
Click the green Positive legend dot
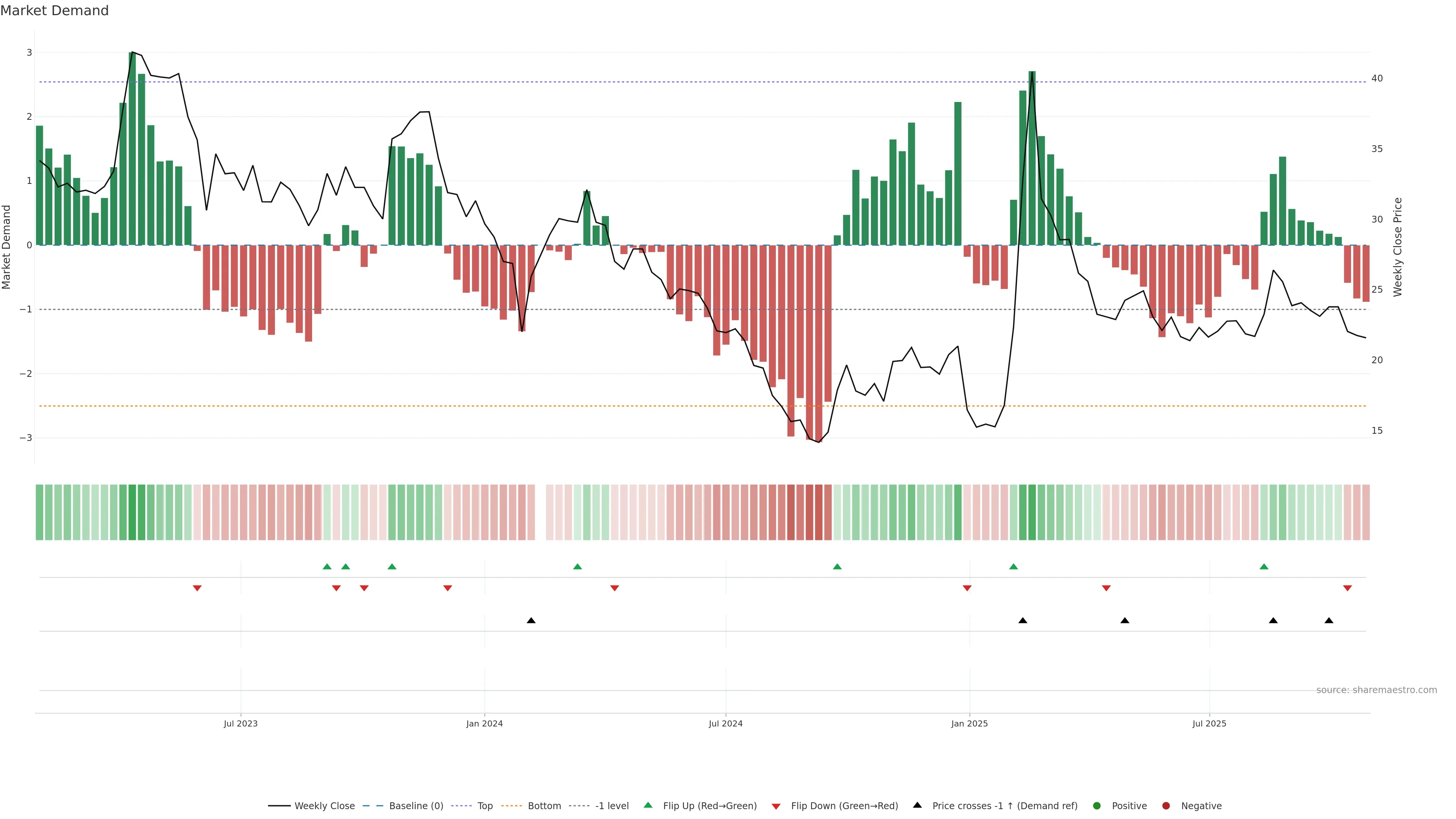[x=1097, y=806]
